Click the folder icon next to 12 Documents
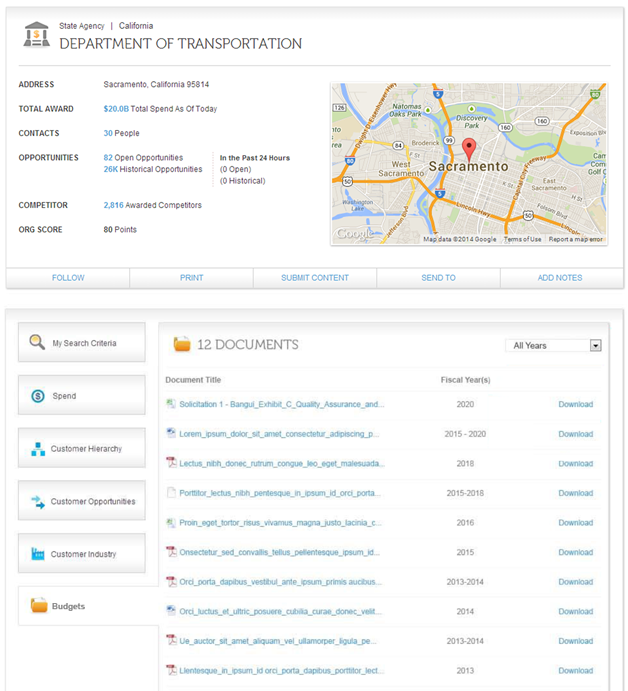 pyautogui.click(x=182, y=344)
